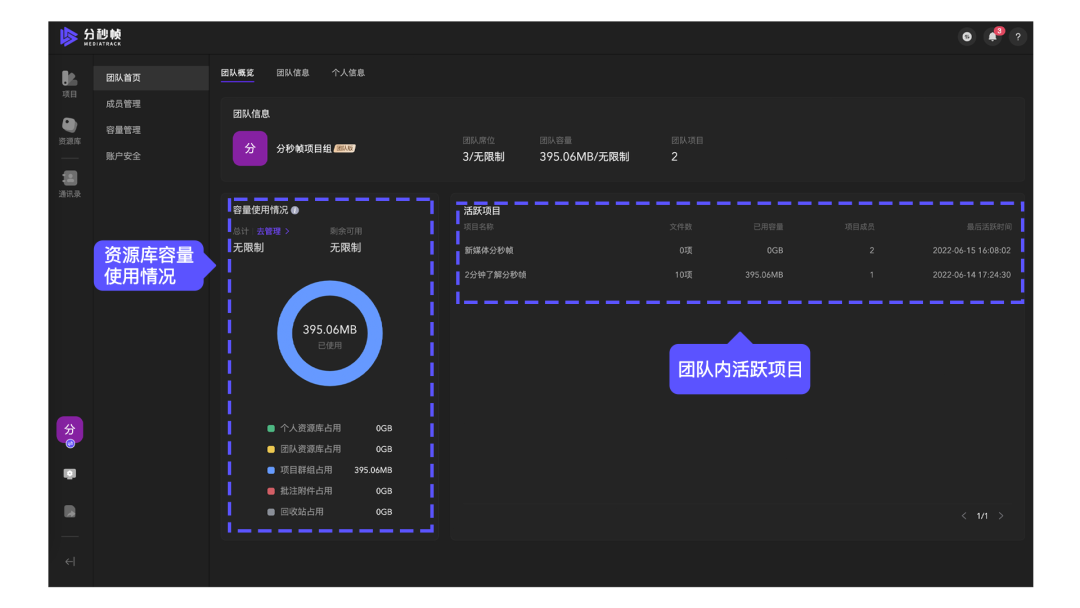Go to 项目 in the left sidebar

(70, 84)
